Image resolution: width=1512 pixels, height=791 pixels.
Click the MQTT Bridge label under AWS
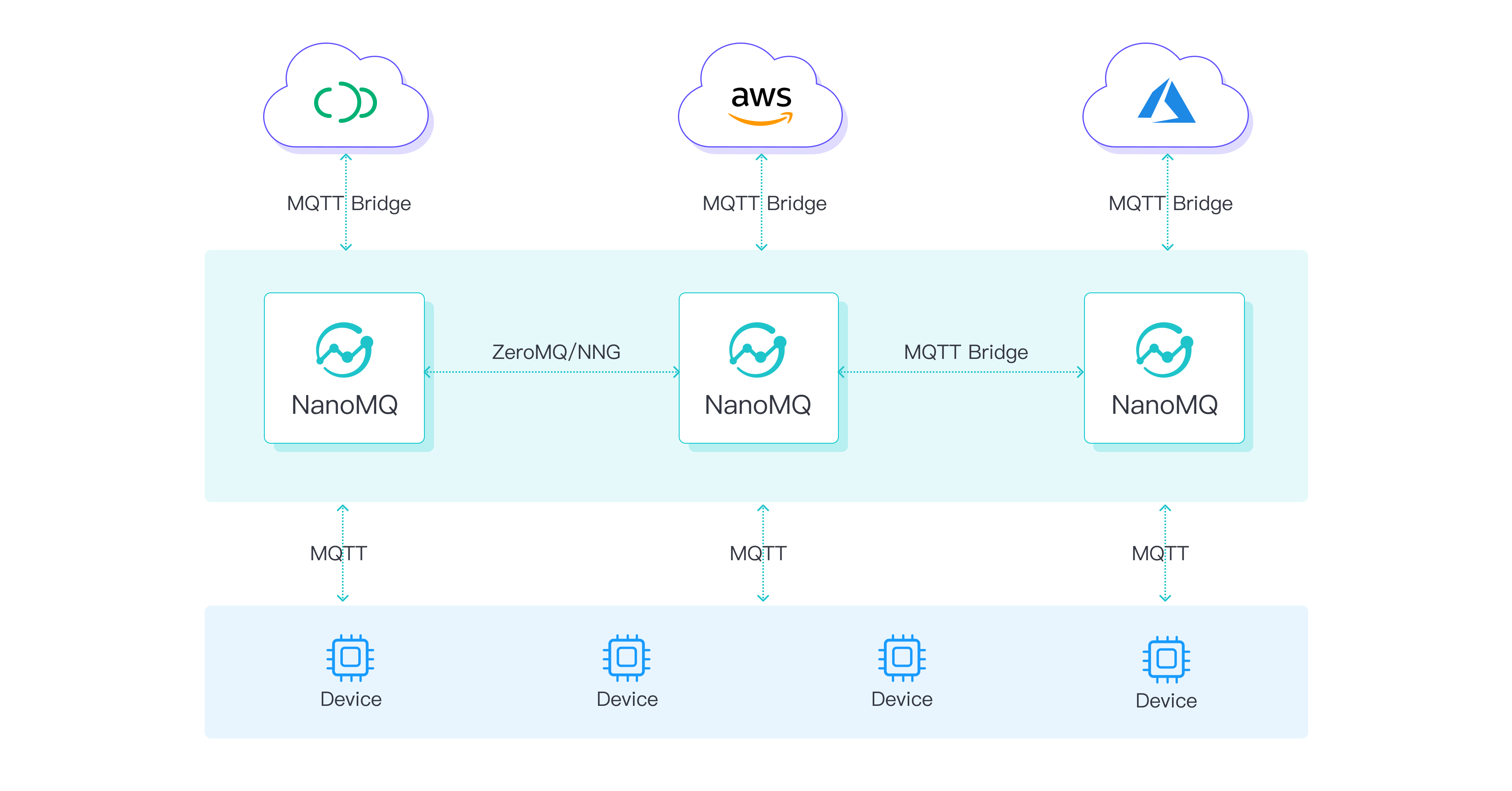tap(764, 204)
